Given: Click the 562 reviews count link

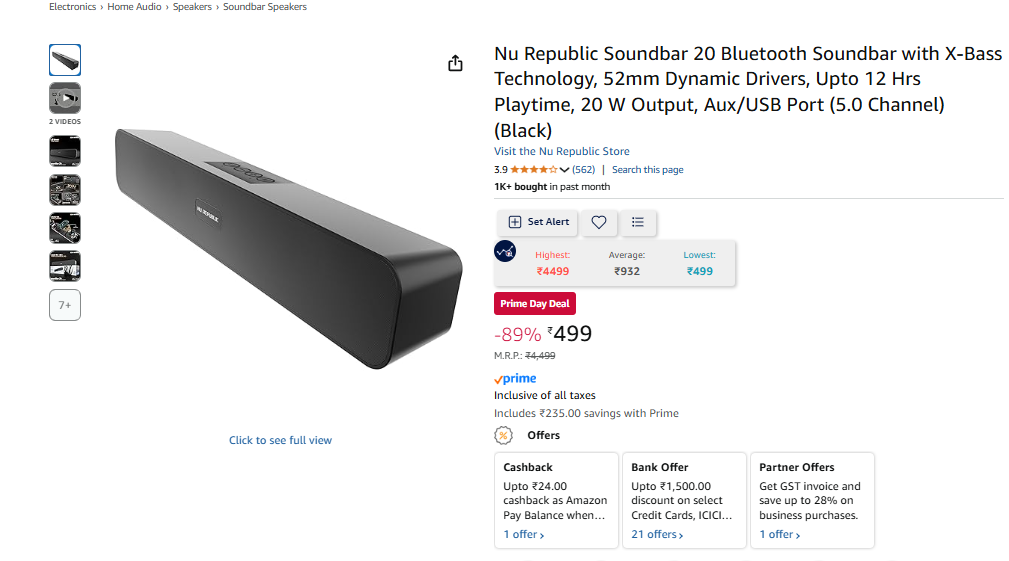Looking at the screenshot, I should point(583,170).
